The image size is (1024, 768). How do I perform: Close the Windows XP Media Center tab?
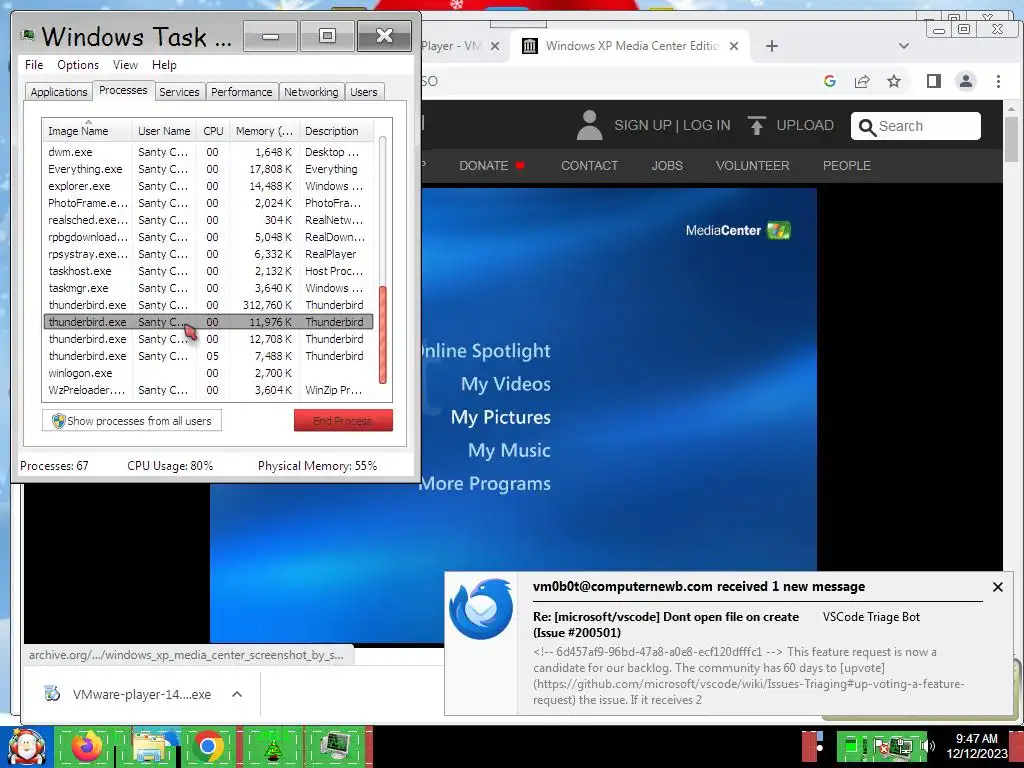pos(734,46)
